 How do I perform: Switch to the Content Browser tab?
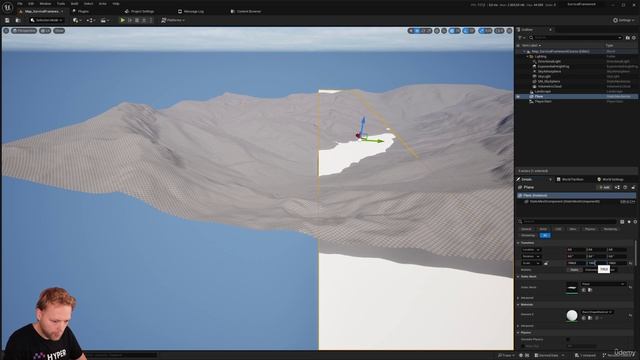[x=246, y=11]
